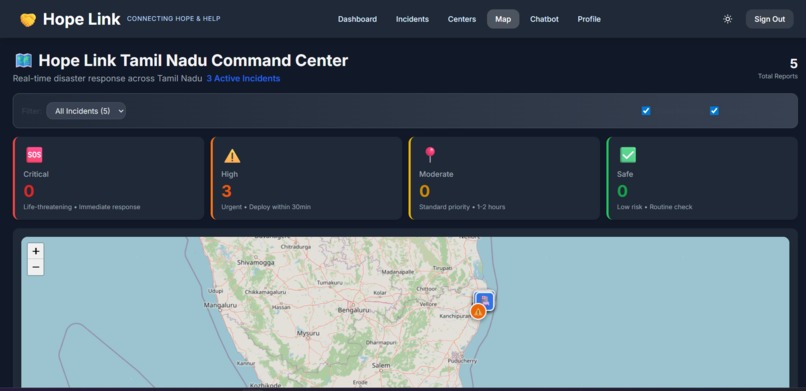Click the green checkmark icon on Safe card

pos(628,155)
